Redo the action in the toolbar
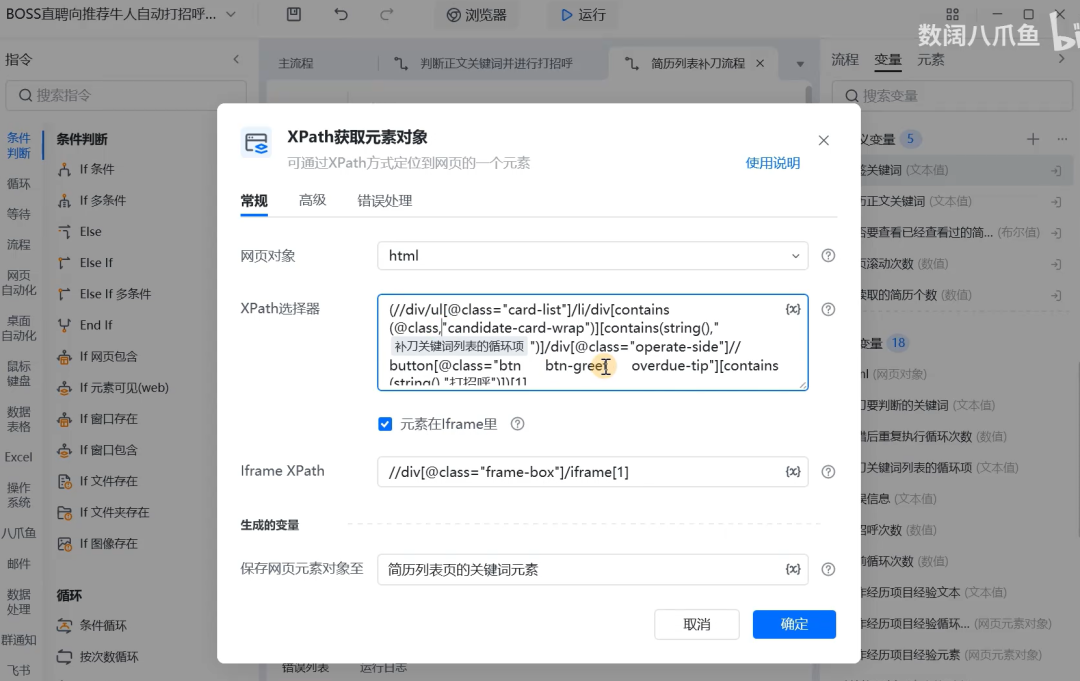 click(386, 14)
